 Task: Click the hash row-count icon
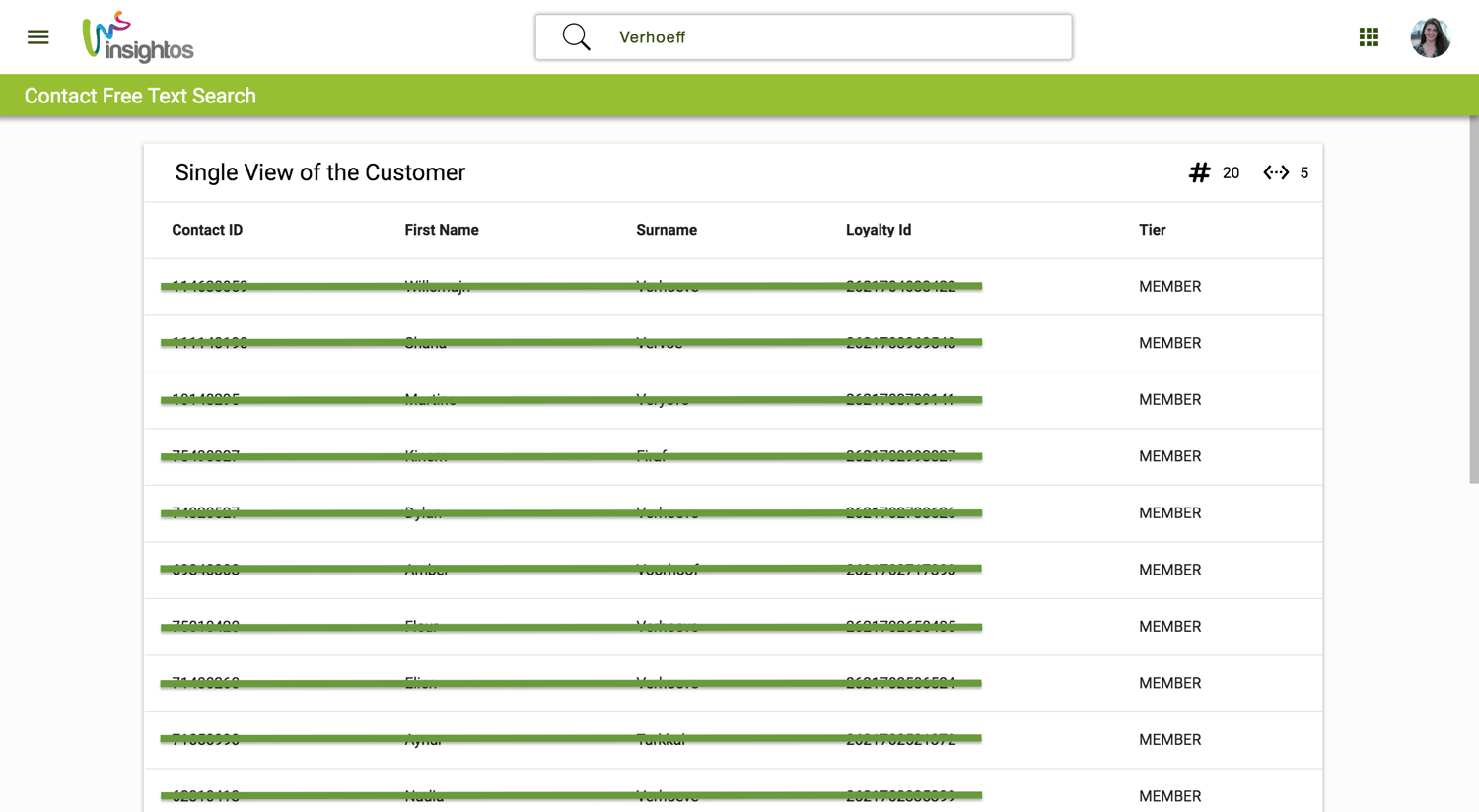click(x=1199, y=172)
